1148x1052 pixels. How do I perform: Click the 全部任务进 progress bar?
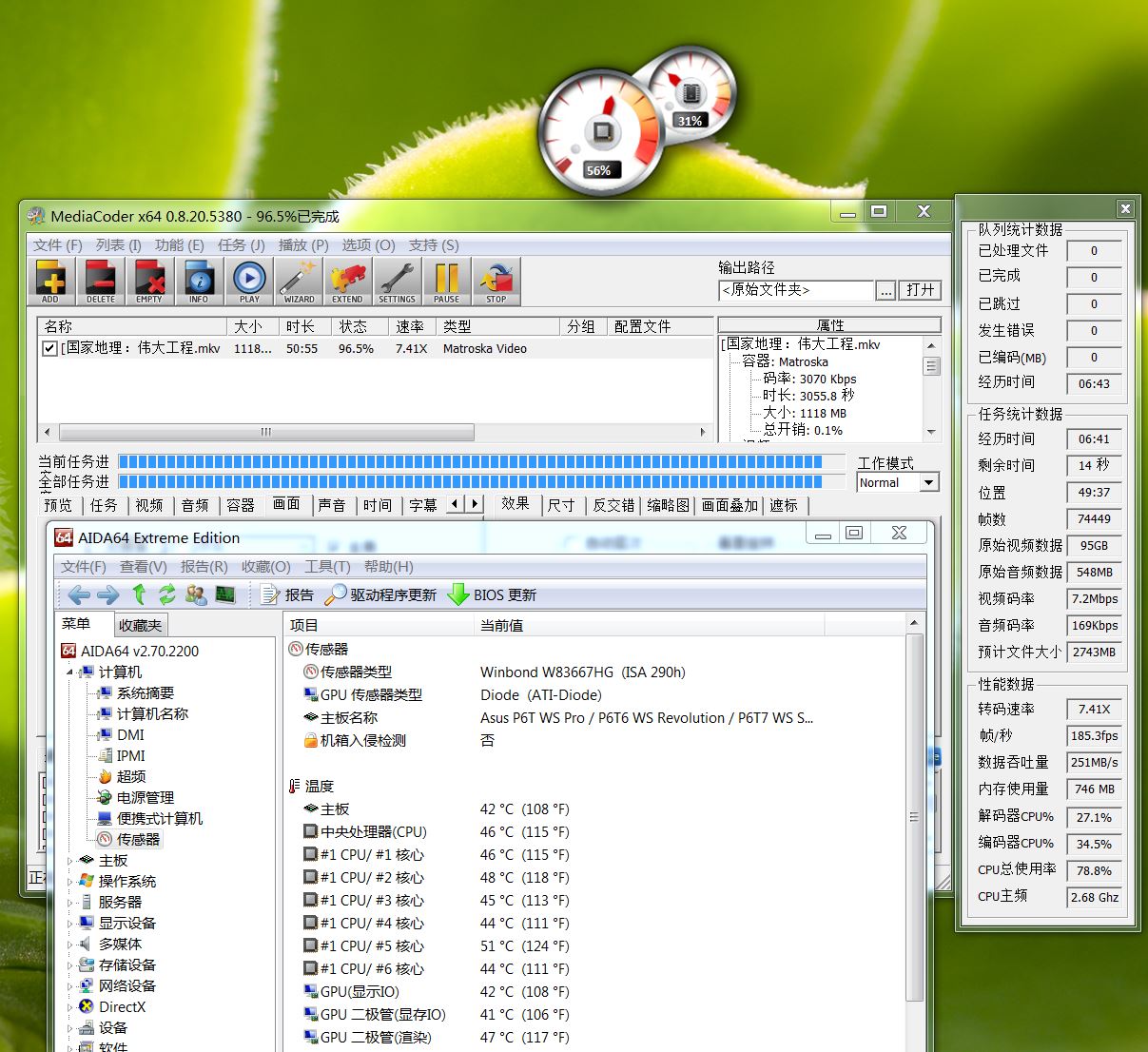481,481
